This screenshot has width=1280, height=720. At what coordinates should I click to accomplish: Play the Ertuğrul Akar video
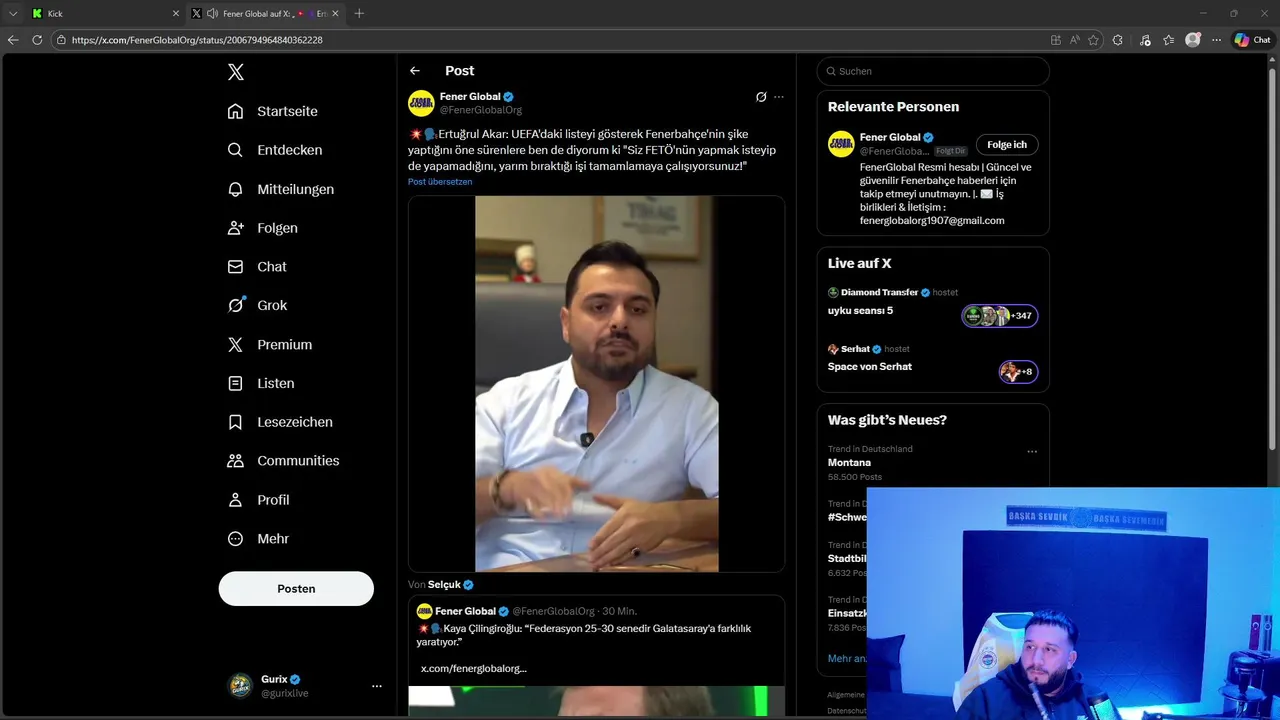596,384
